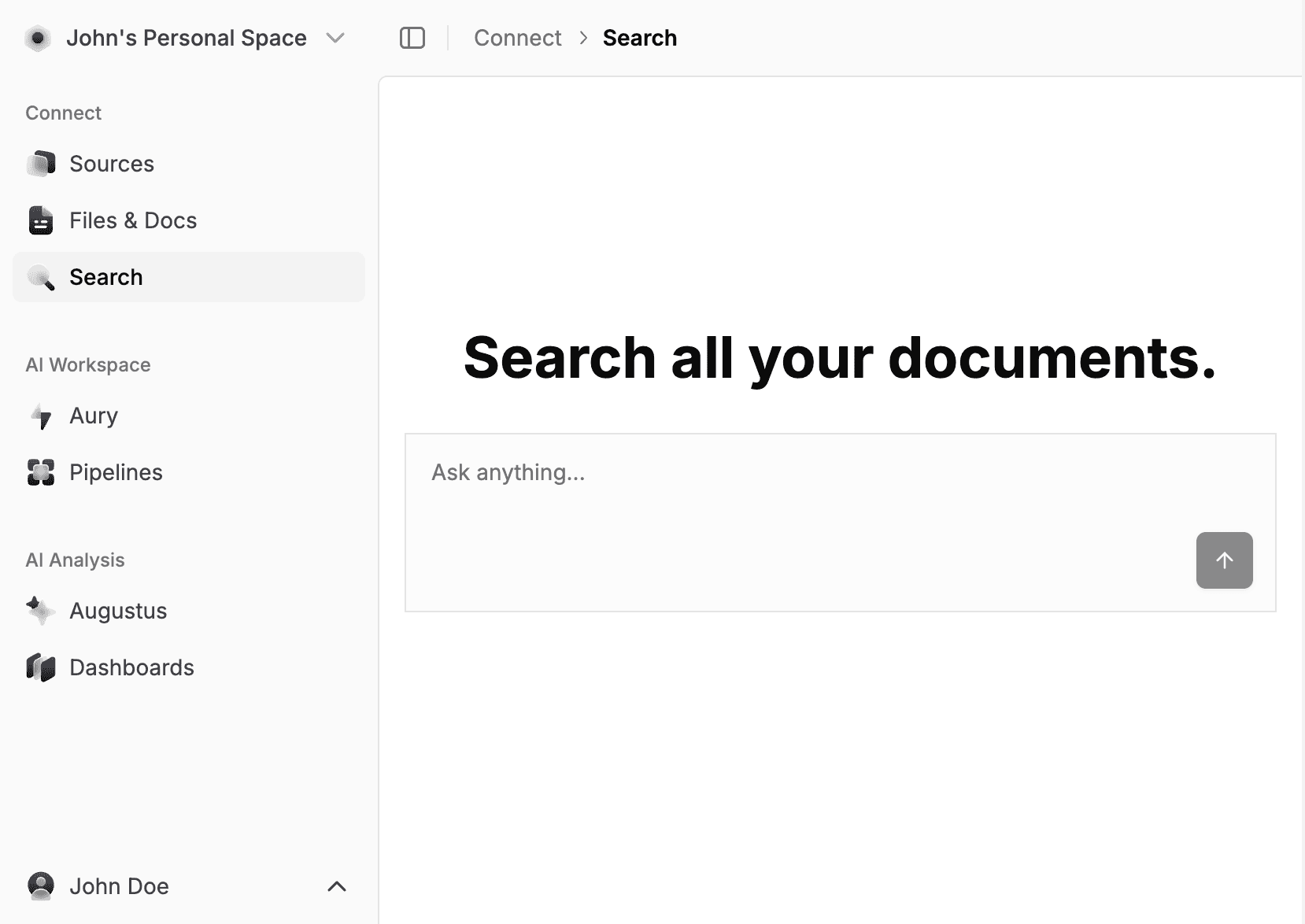Open Dashboards via its panels icon
Viewport: 1305px width, 924px height.
click(x=41, y=667)
